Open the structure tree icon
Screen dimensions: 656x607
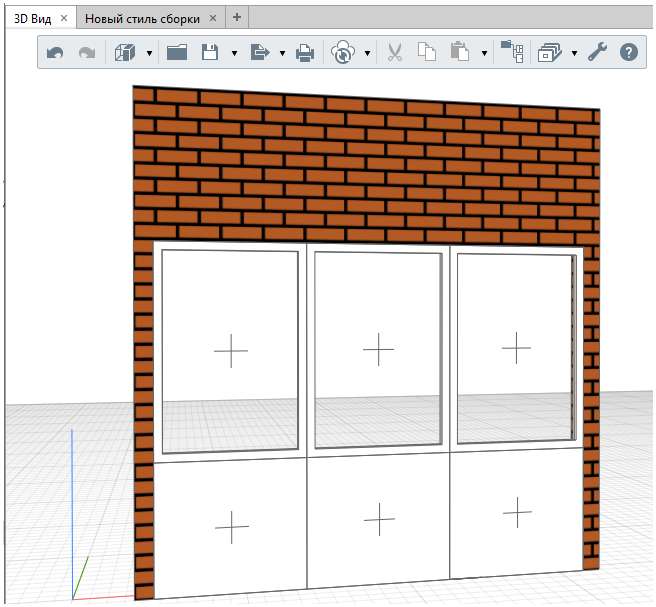point(512,53)
